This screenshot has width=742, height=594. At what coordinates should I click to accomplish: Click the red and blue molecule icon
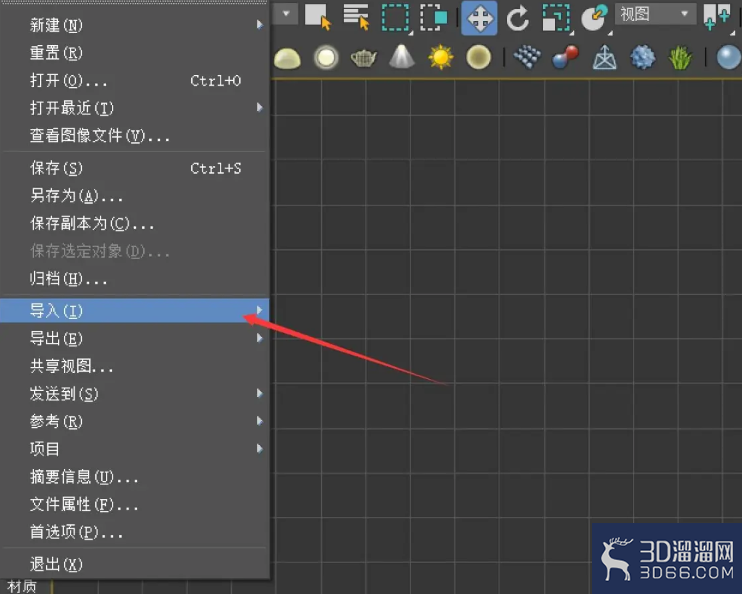pos(565,57)
